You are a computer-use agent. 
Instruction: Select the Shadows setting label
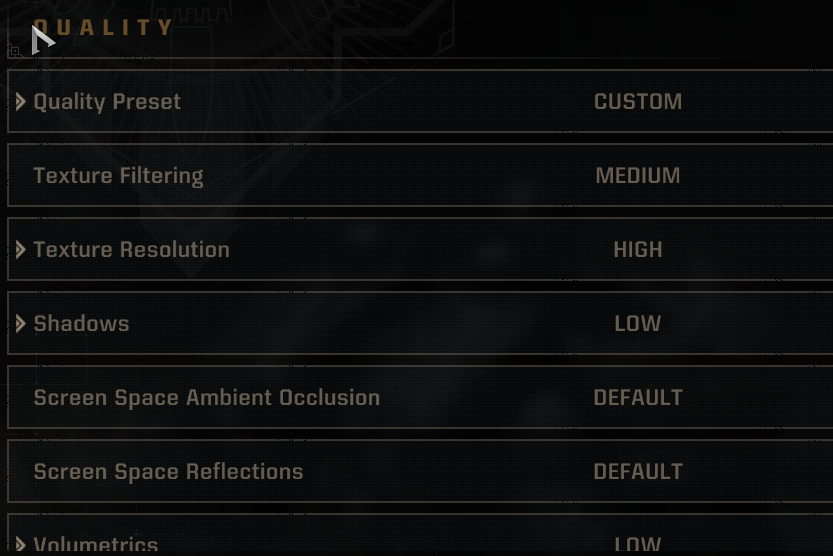[81, 323]
